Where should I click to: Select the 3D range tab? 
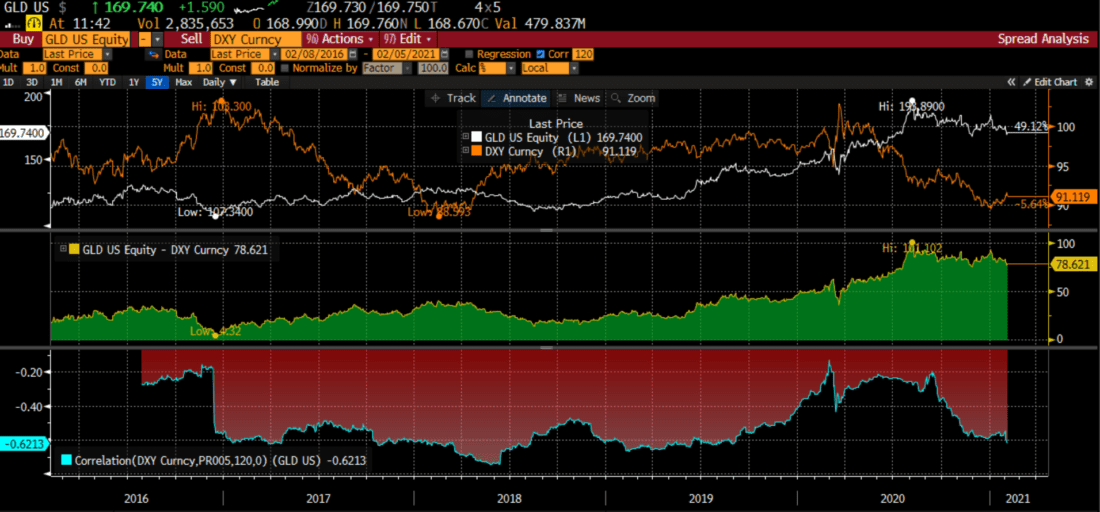(32, 82)
